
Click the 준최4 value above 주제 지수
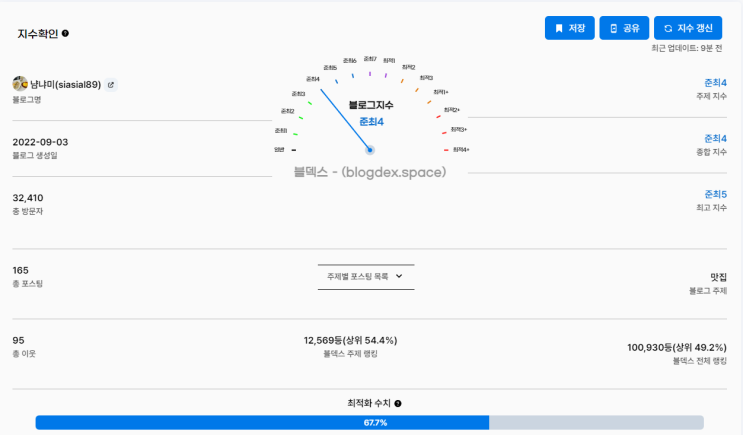716,83
